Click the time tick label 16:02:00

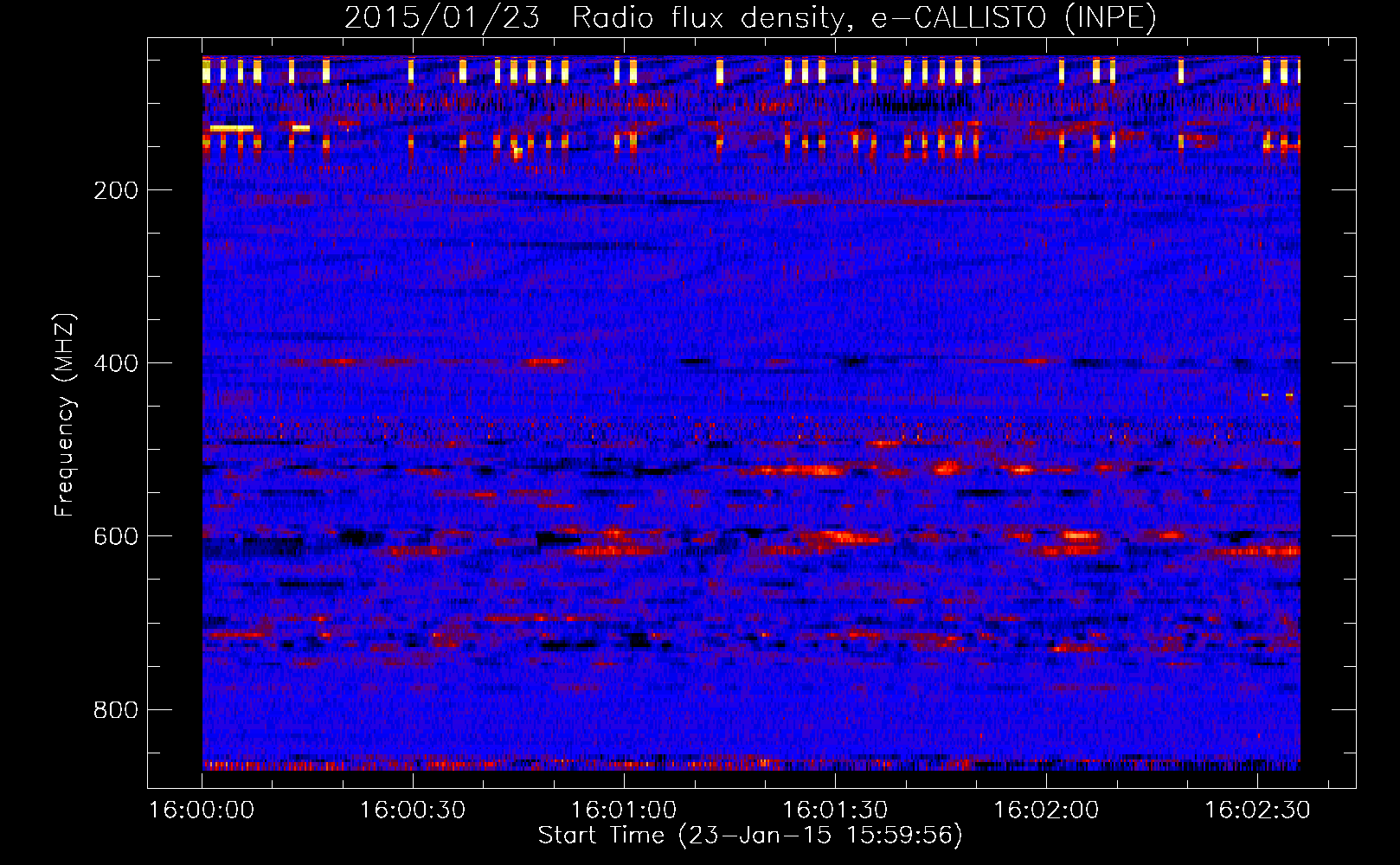pos(1046,810)
